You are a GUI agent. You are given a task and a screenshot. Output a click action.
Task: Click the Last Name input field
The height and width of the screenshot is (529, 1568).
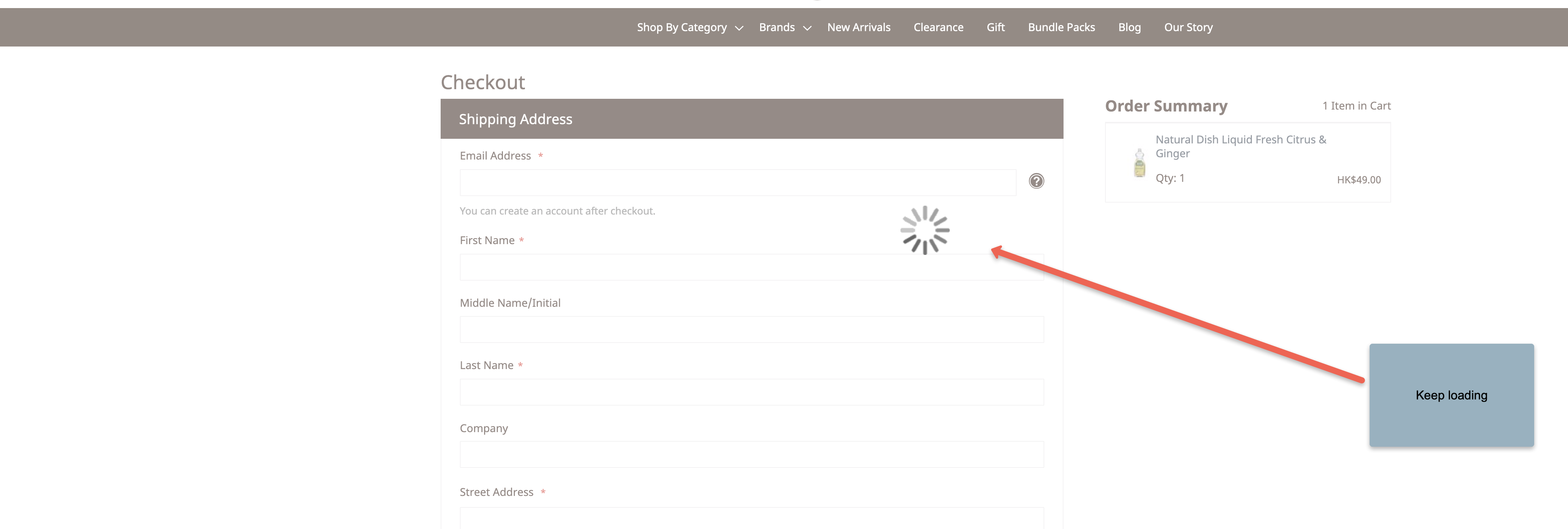pyautogui.click(x=751, y=391)
